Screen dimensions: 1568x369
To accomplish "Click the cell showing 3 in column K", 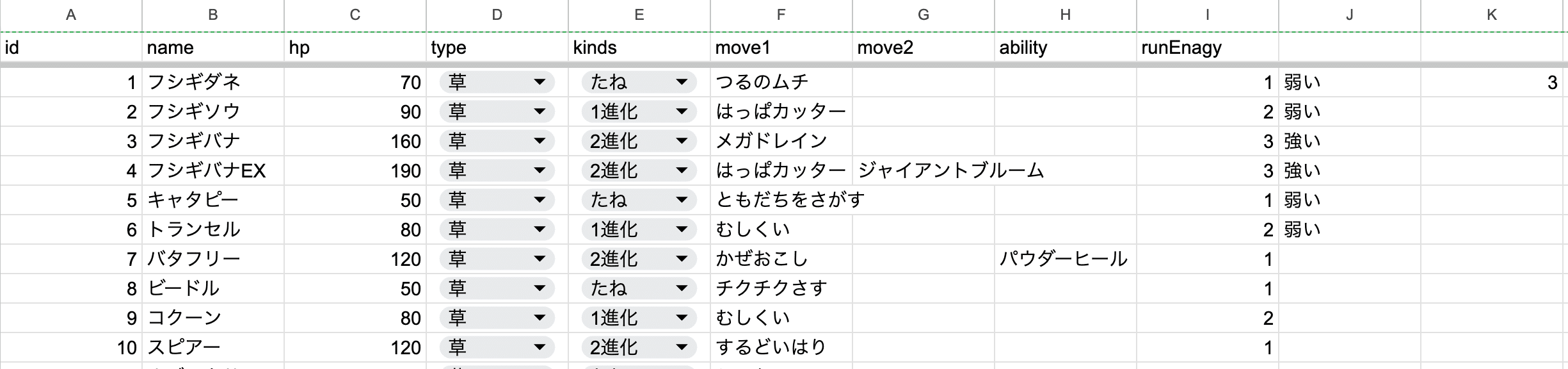I will point(1492,82).
